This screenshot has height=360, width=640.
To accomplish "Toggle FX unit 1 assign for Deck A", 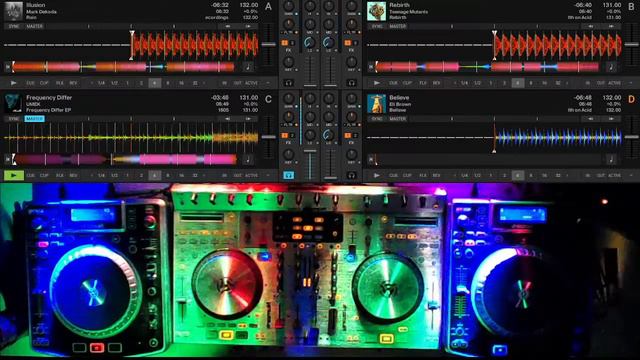I will (x=284, y=42).
